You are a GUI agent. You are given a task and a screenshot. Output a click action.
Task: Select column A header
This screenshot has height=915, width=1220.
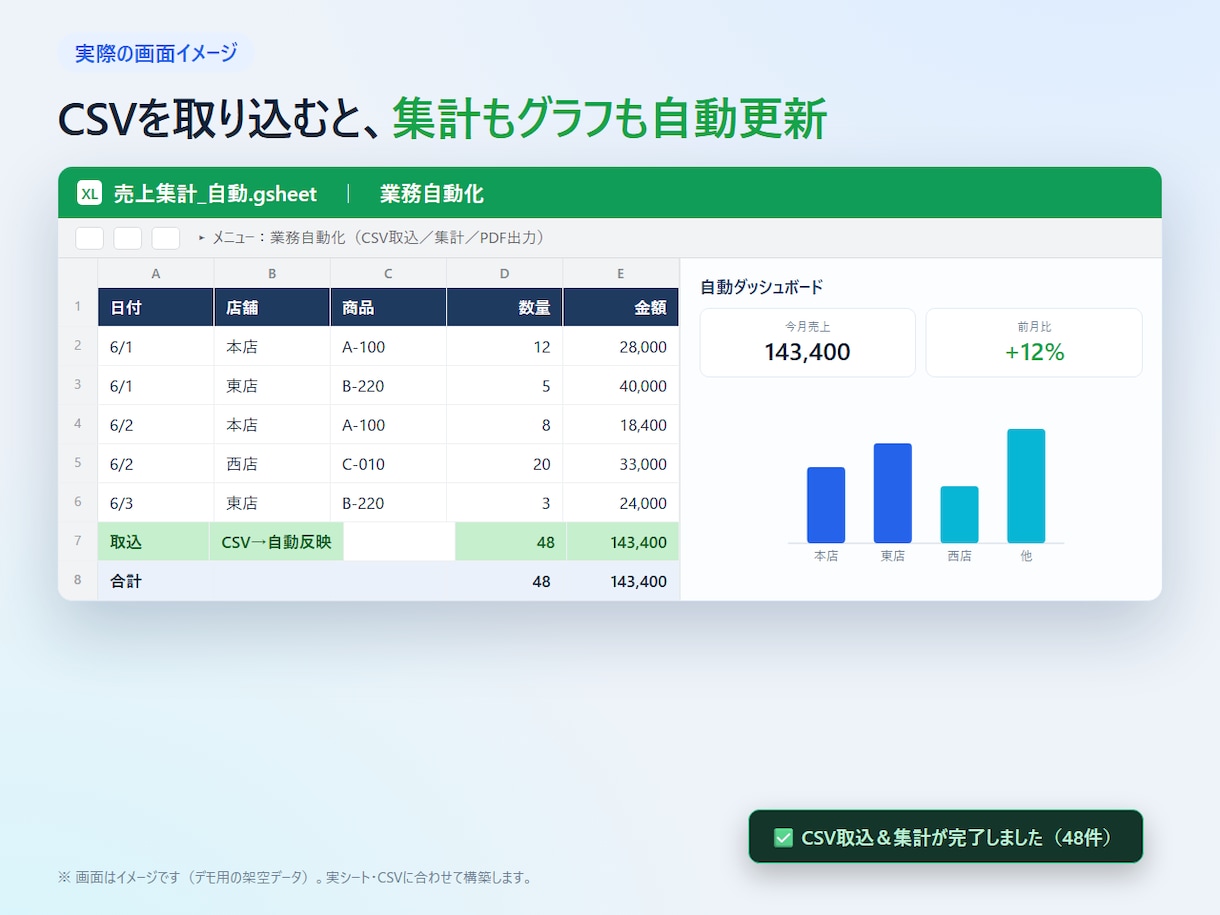[156, 273]
